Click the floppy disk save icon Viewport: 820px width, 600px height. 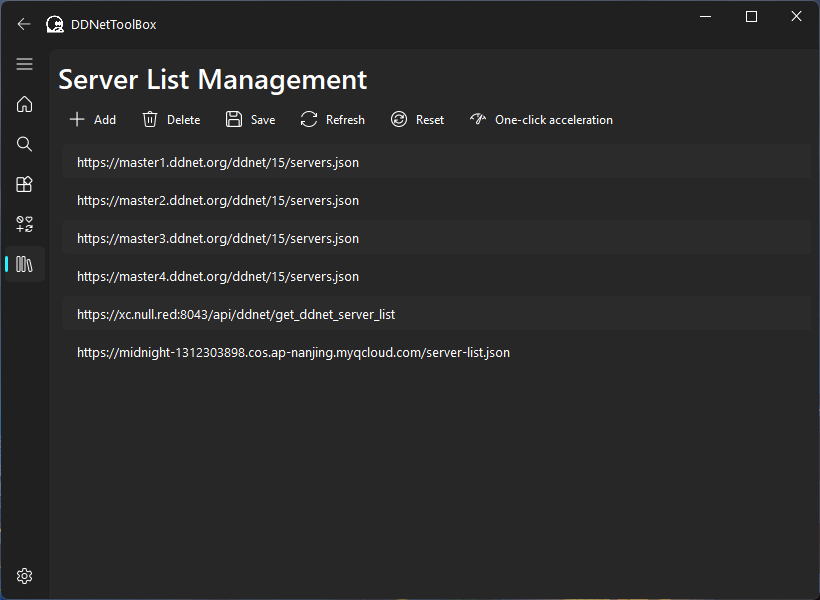[234, 119]
